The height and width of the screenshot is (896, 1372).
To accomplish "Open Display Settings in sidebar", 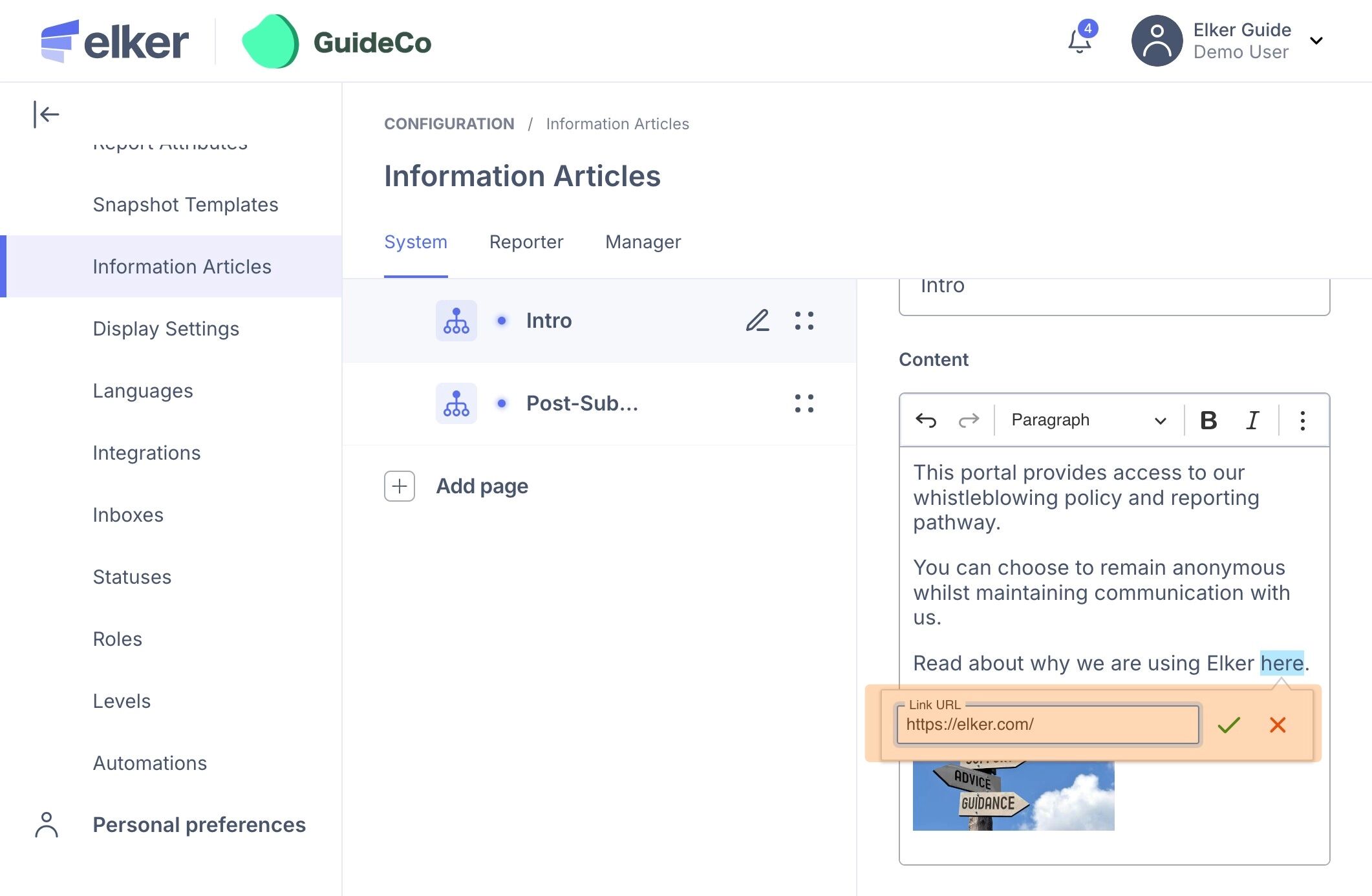I will pyautogui.click(x=166, y=328).
